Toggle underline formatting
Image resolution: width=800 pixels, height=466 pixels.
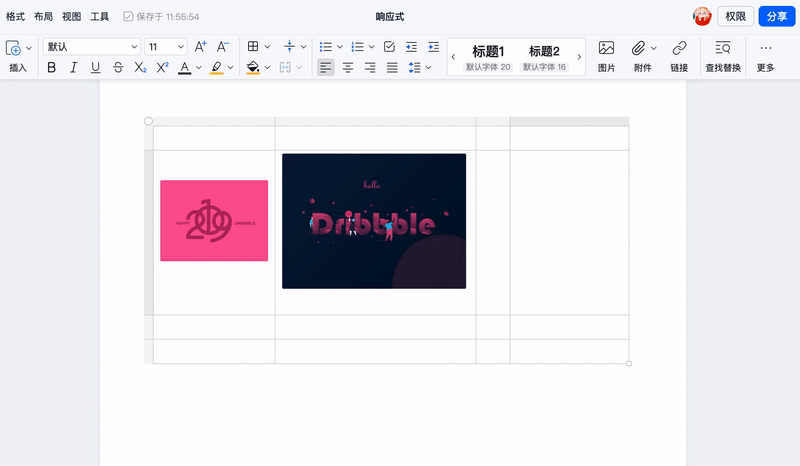point(95,67)
